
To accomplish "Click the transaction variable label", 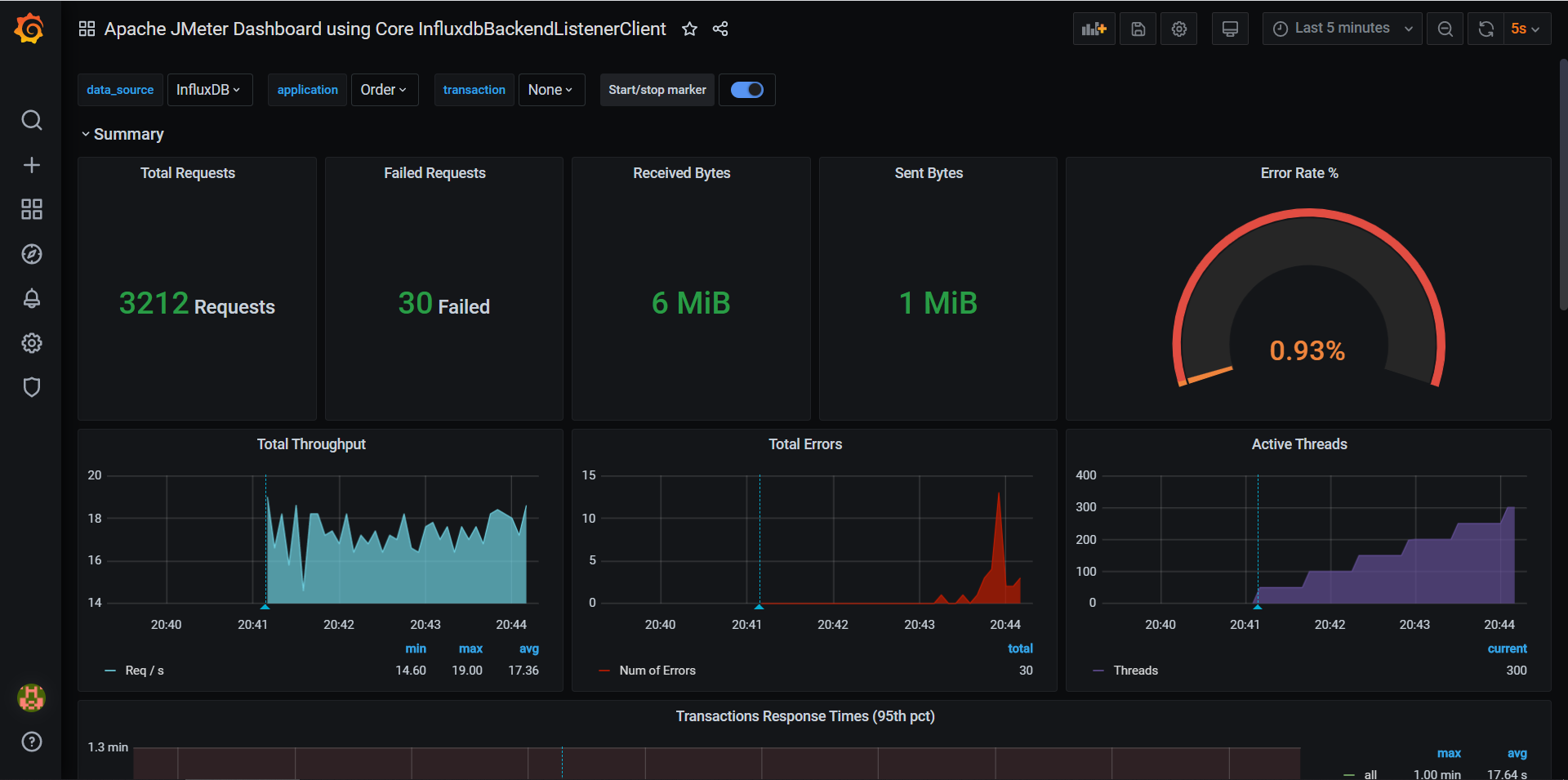I will [x=474, y=90].
